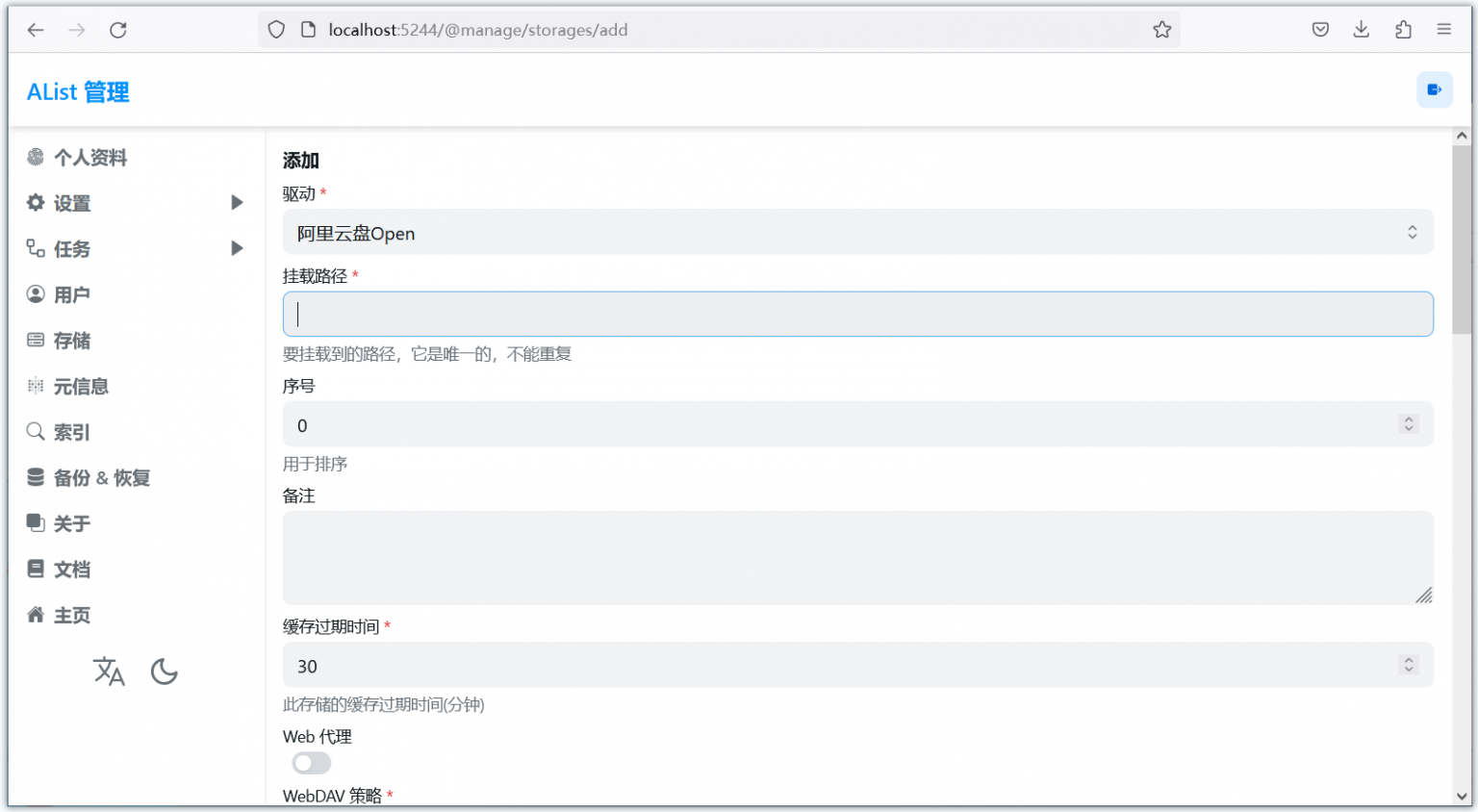Click the AList 管理 title link
1478x812 pixels.
point(78,92)
